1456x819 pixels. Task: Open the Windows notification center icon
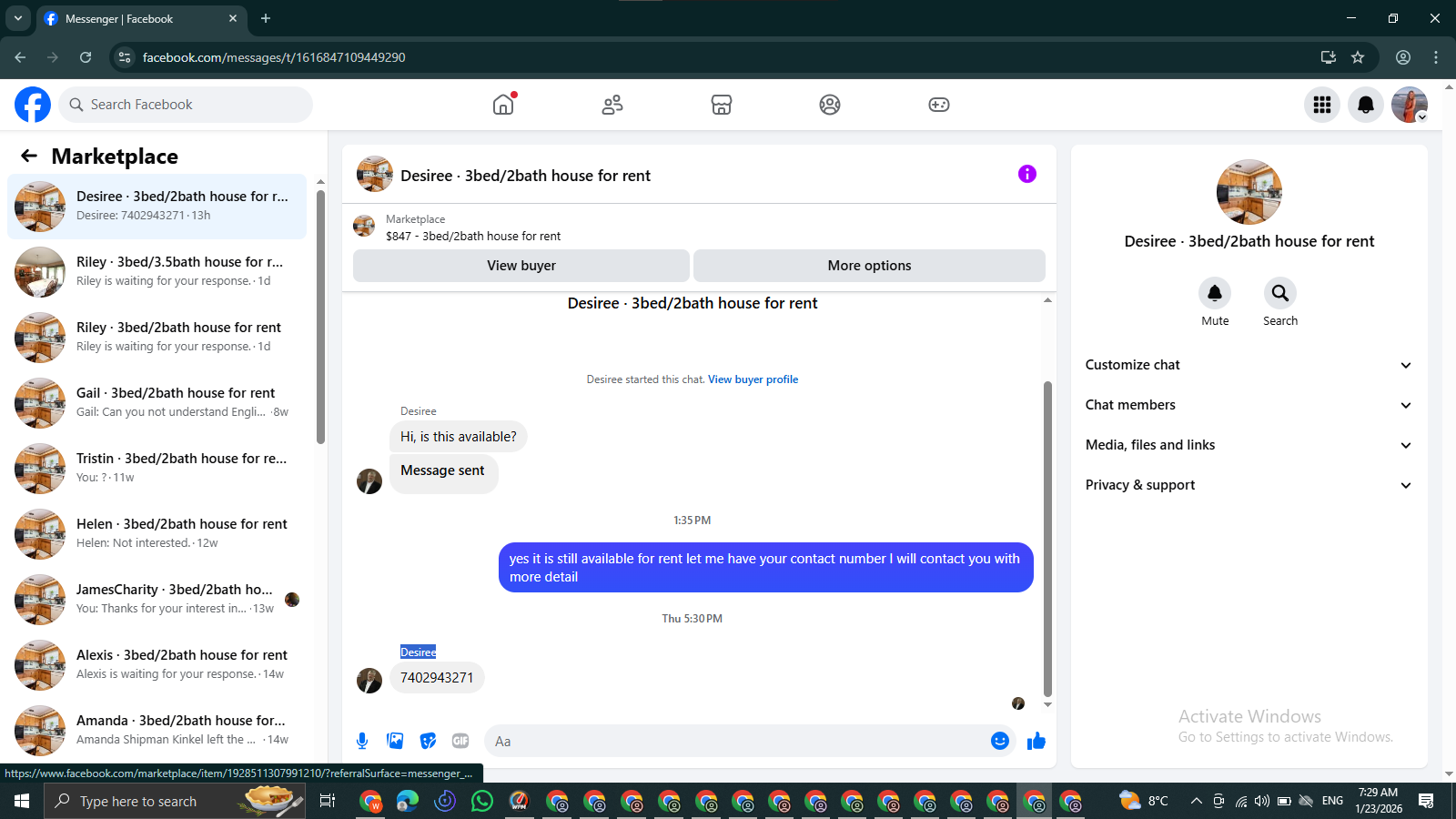[x=1426, y=801]
